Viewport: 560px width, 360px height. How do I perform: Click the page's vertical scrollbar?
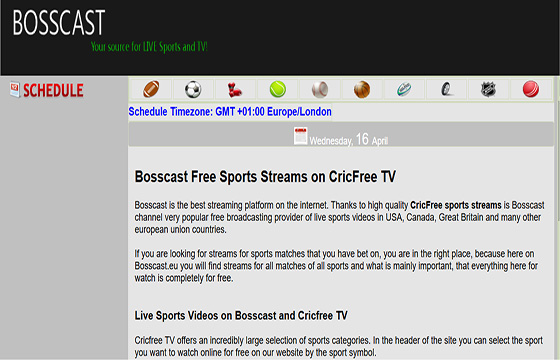point(557,218)
